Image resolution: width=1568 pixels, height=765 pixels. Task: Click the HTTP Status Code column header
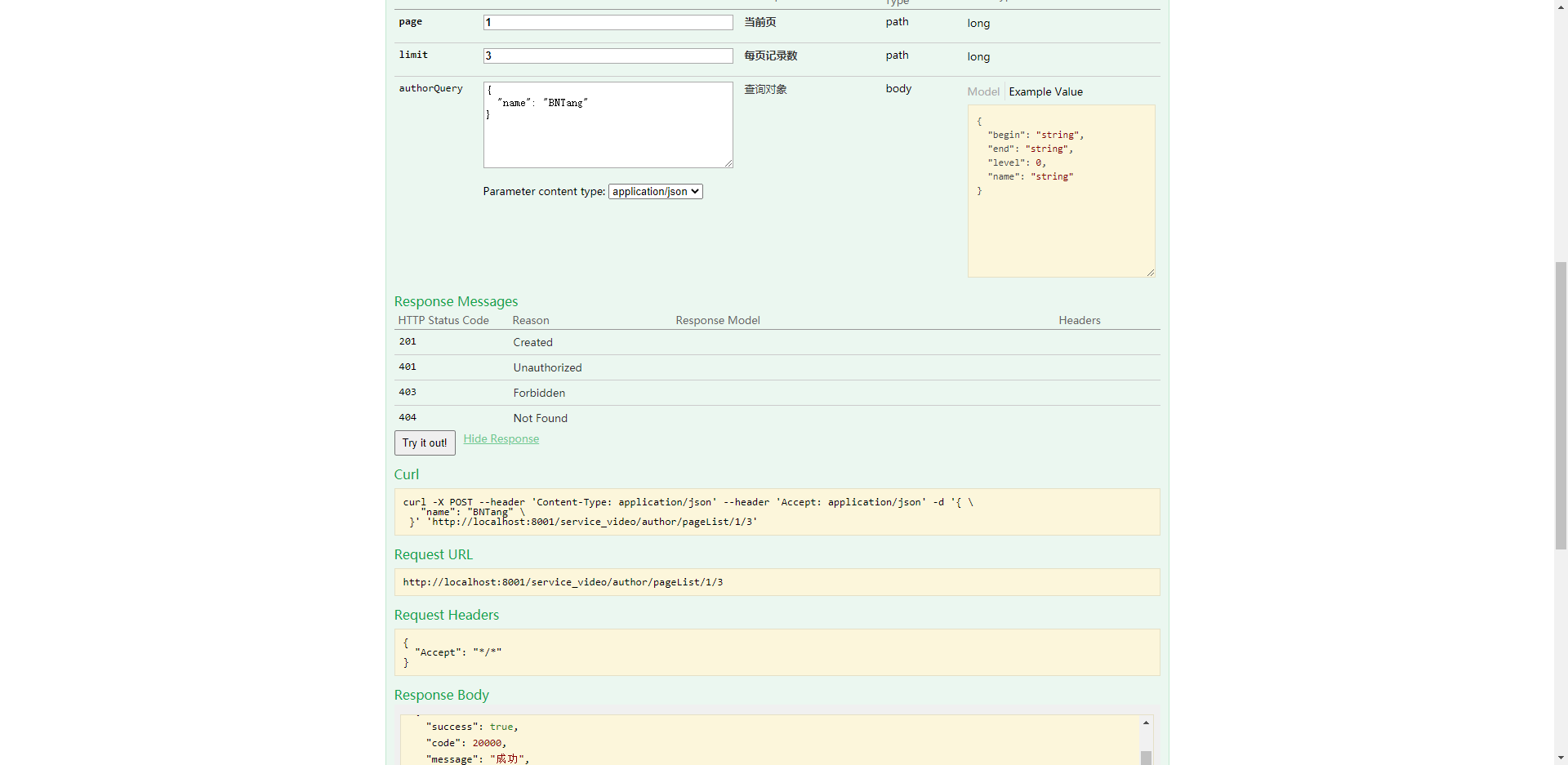[443, 320]
